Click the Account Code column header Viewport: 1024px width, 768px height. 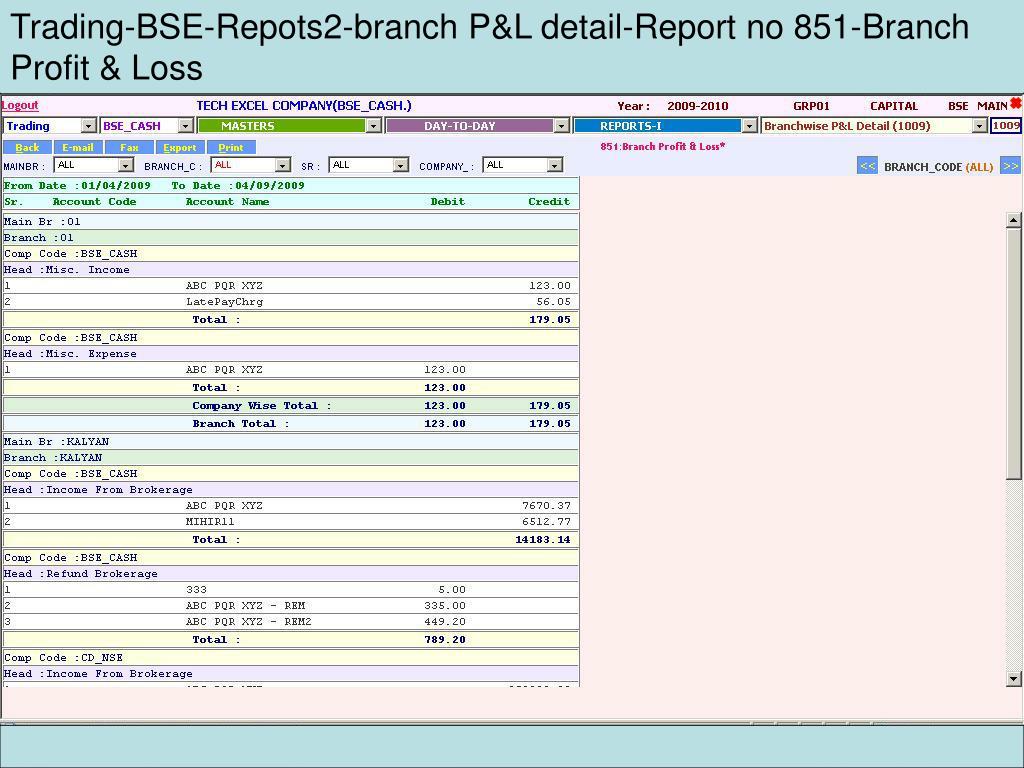(94, 202)
